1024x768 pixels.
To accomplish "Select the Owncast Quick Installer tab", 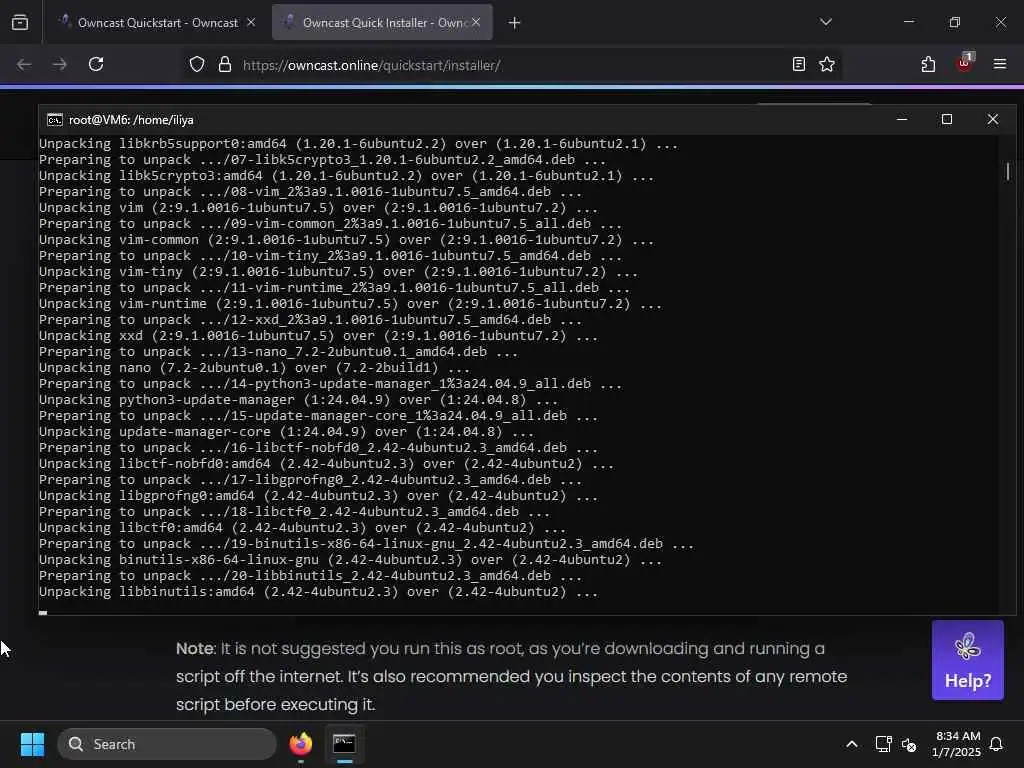I will click(382, 23).
